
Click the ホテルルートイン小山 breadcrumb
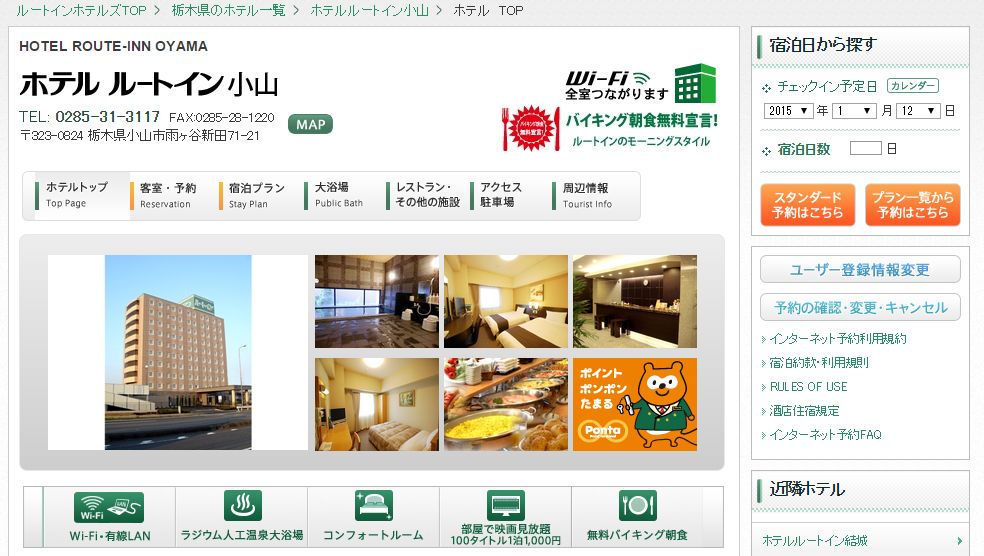pyautogui.click(x=370, y=10)
